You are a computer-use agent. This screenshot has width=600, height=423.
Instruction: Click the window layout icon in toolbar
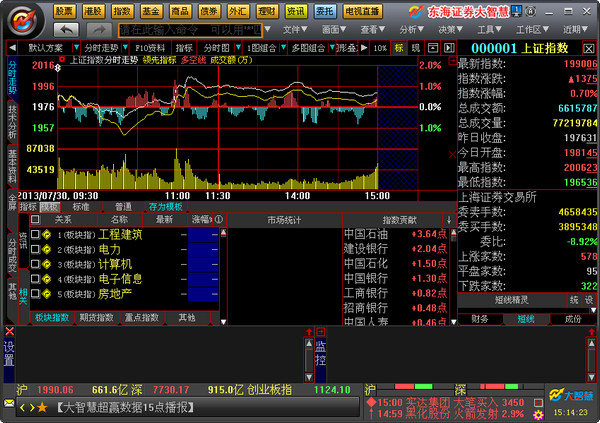click(433, 48)
